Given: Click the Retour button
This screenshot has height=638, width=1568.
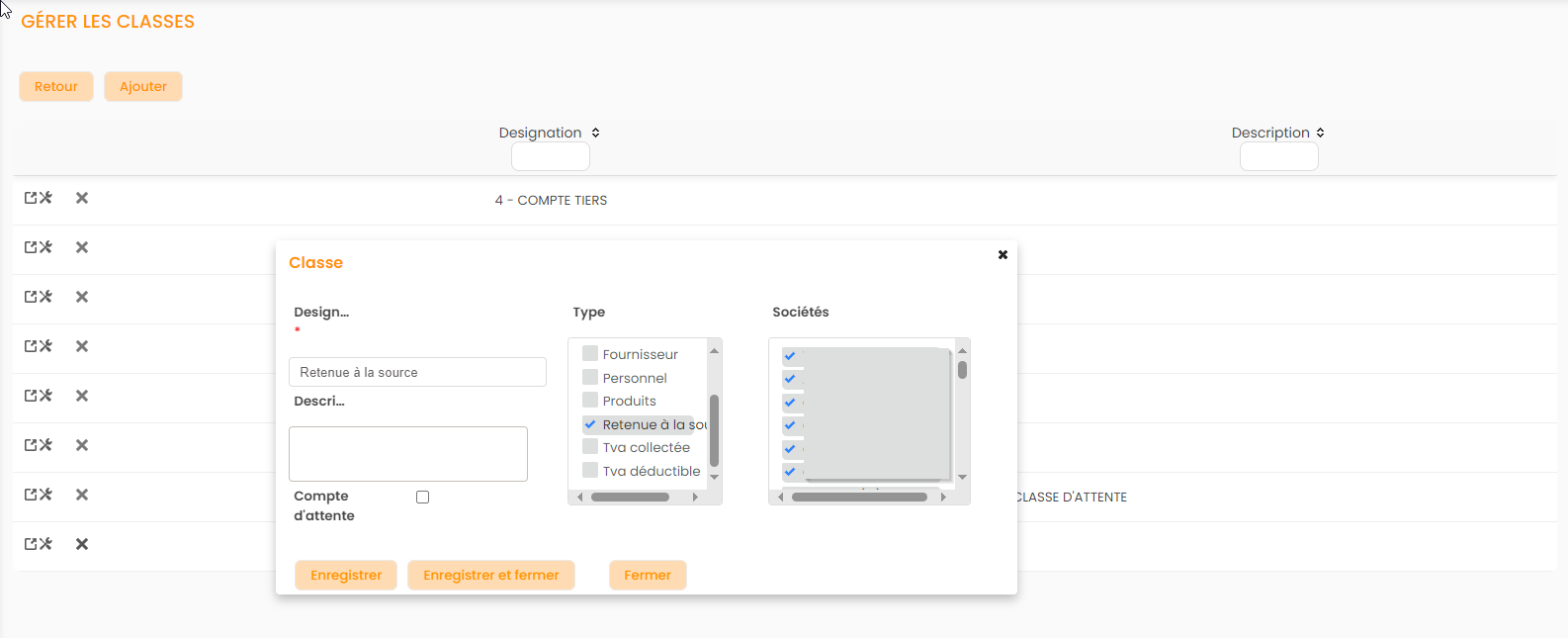Looking at the screenshot, I should tap(56, 86).
